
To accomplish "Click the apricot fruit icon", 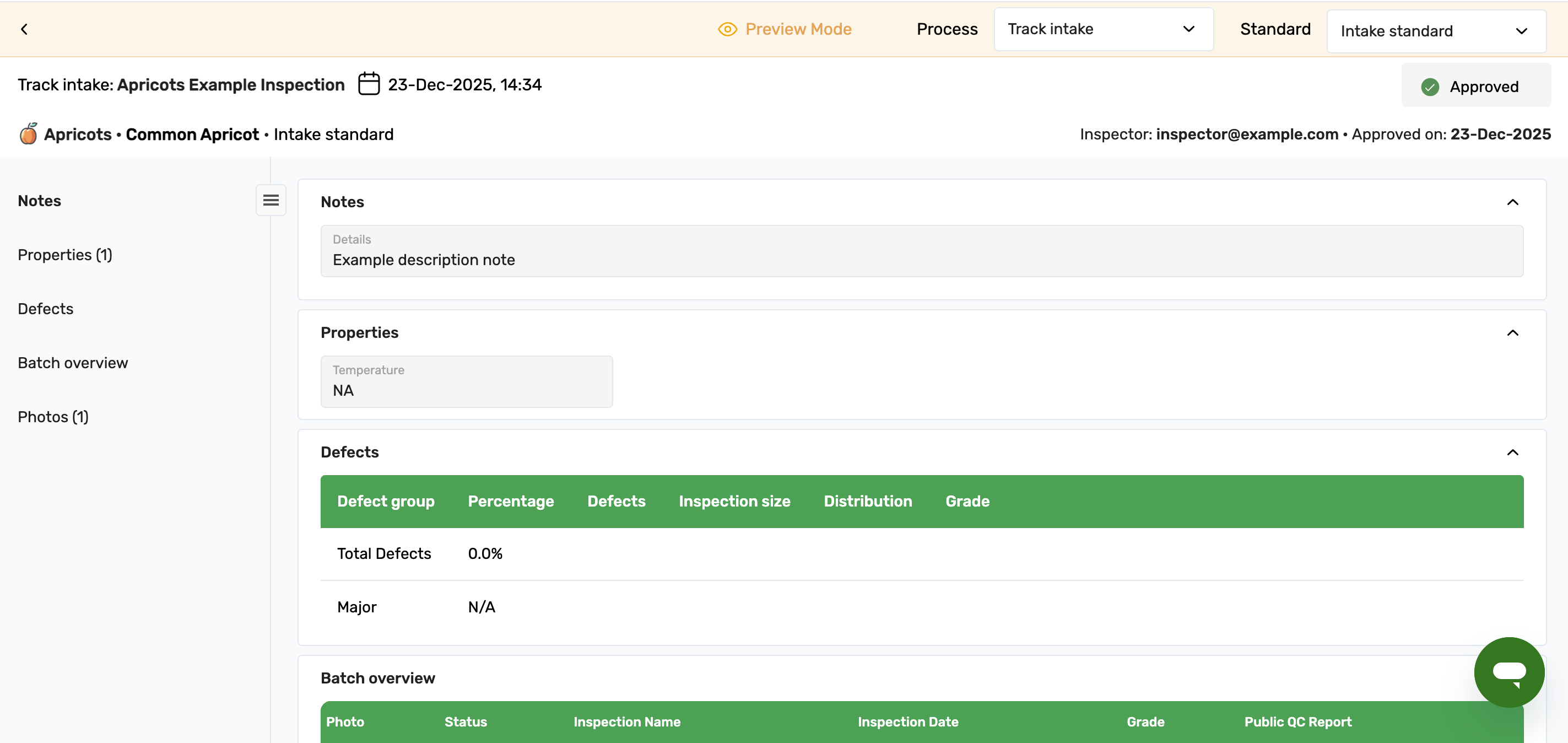I will click(28, 134).
